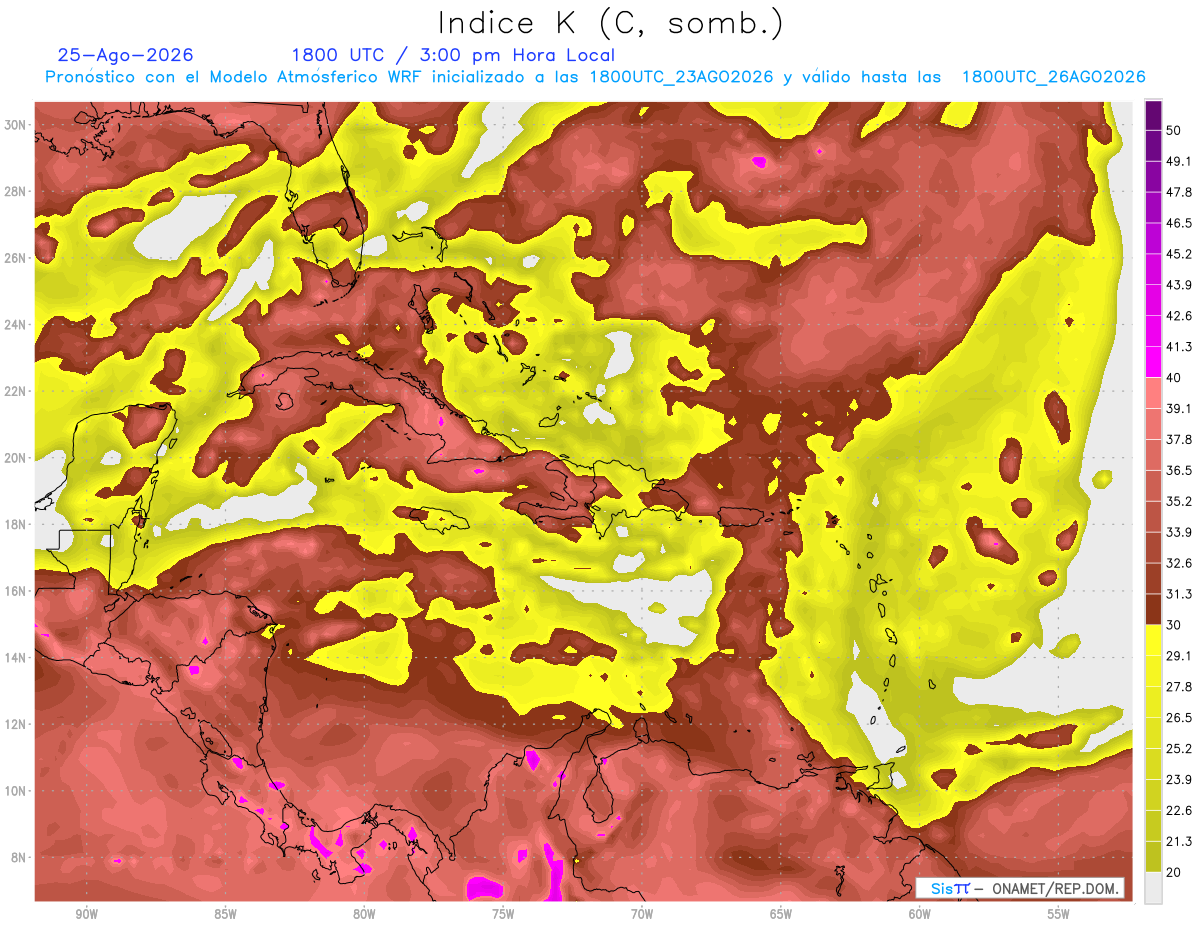Click the colorbar value '26.5'

(1179, 718)
